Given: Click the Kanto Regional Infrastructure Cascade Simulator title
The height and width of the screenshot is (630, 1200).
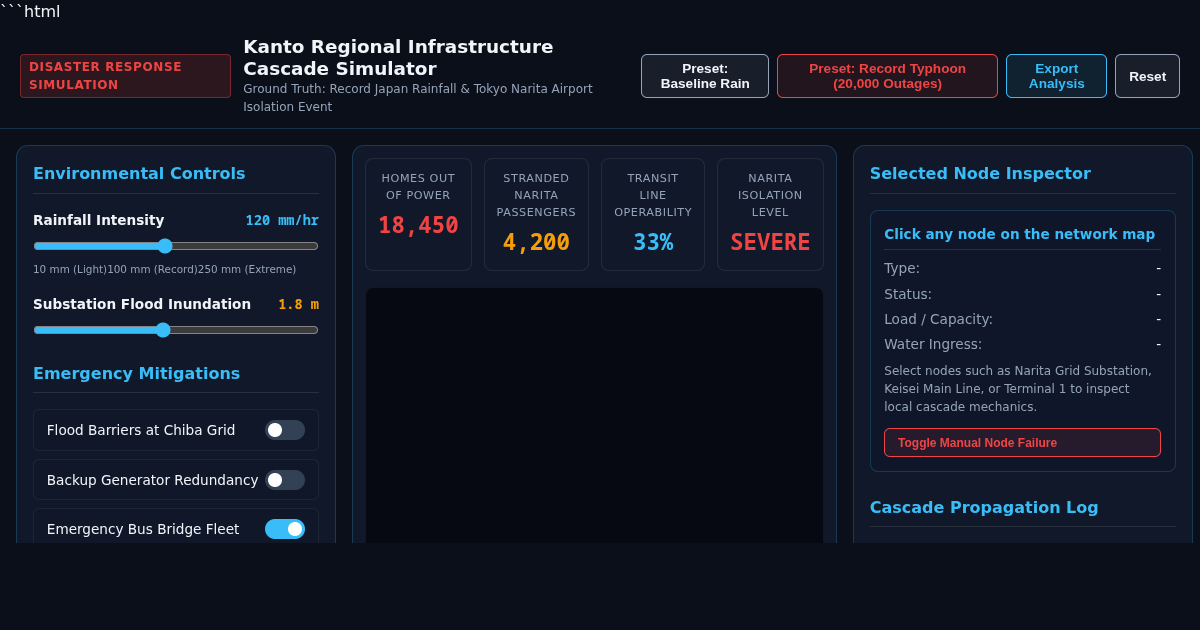Looking at the screenshot, I should [x=398, y=58].
